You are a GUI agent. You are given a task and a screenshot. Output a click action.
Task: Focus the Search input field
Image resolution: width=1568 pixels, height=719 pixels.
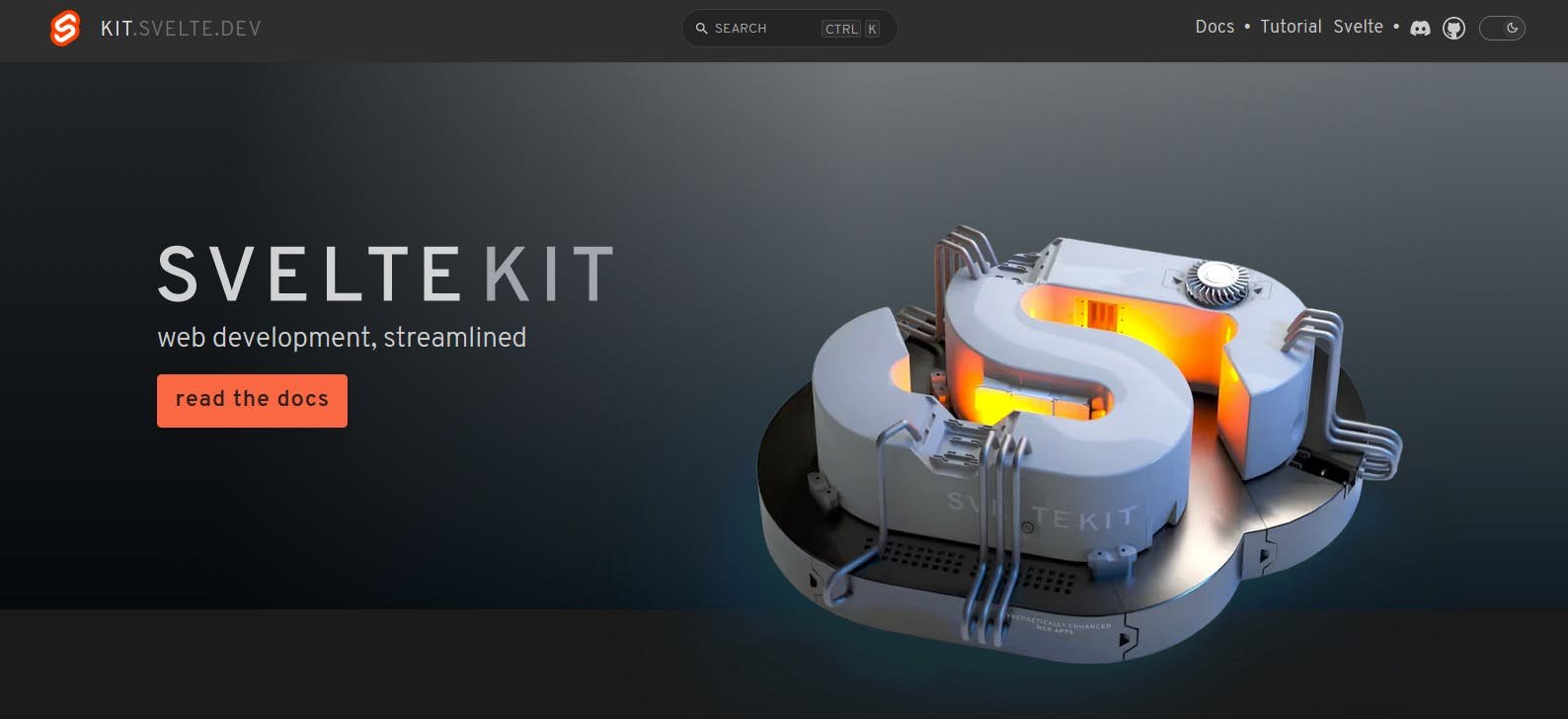click(789, 29)
